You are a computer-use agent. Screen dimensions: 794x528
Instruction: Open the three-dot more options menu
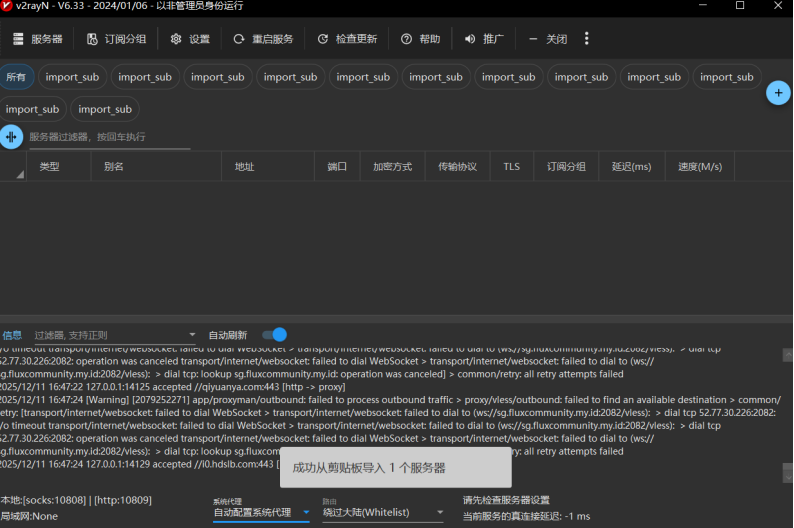[x=587, y=39]
